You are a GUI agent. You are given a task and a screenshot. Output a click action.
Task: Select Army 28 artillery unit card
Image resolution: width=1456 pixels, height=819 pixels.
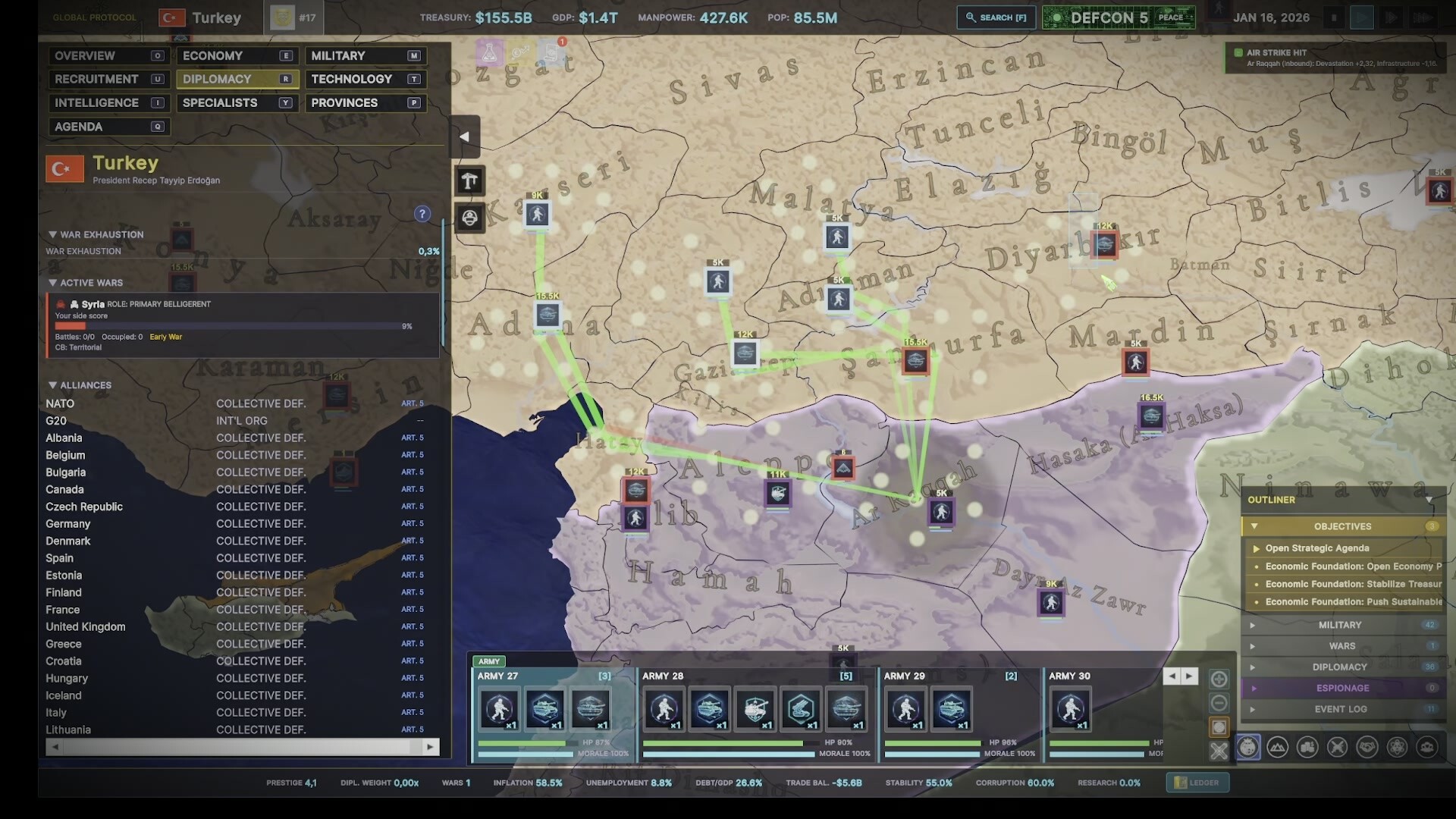(x=755, y=710)
